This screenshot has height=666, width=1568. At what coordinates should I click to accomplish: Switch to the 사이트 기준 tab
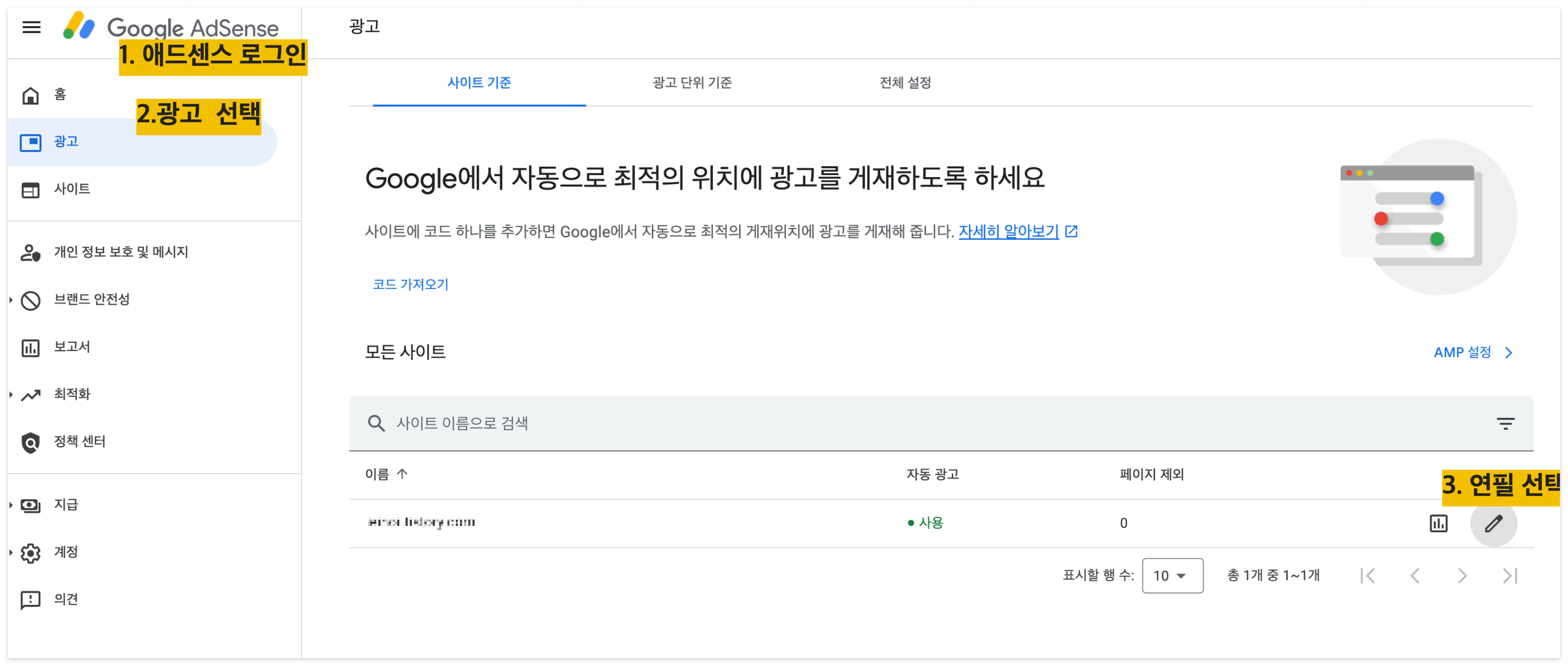[x=479, y=83]
